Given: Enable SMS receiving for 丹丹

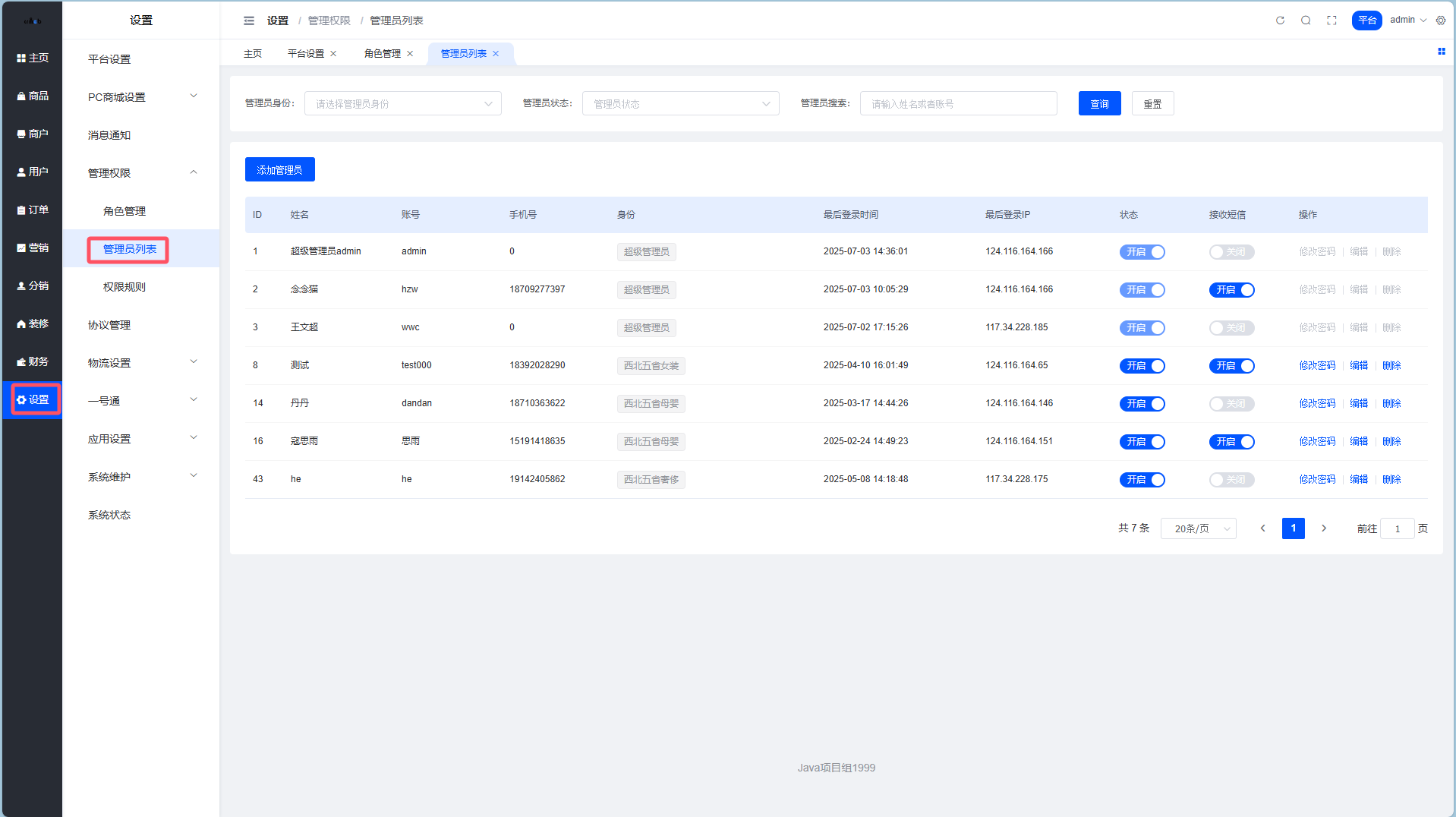Looking at the screenshot, I should tap(1231, 404).
